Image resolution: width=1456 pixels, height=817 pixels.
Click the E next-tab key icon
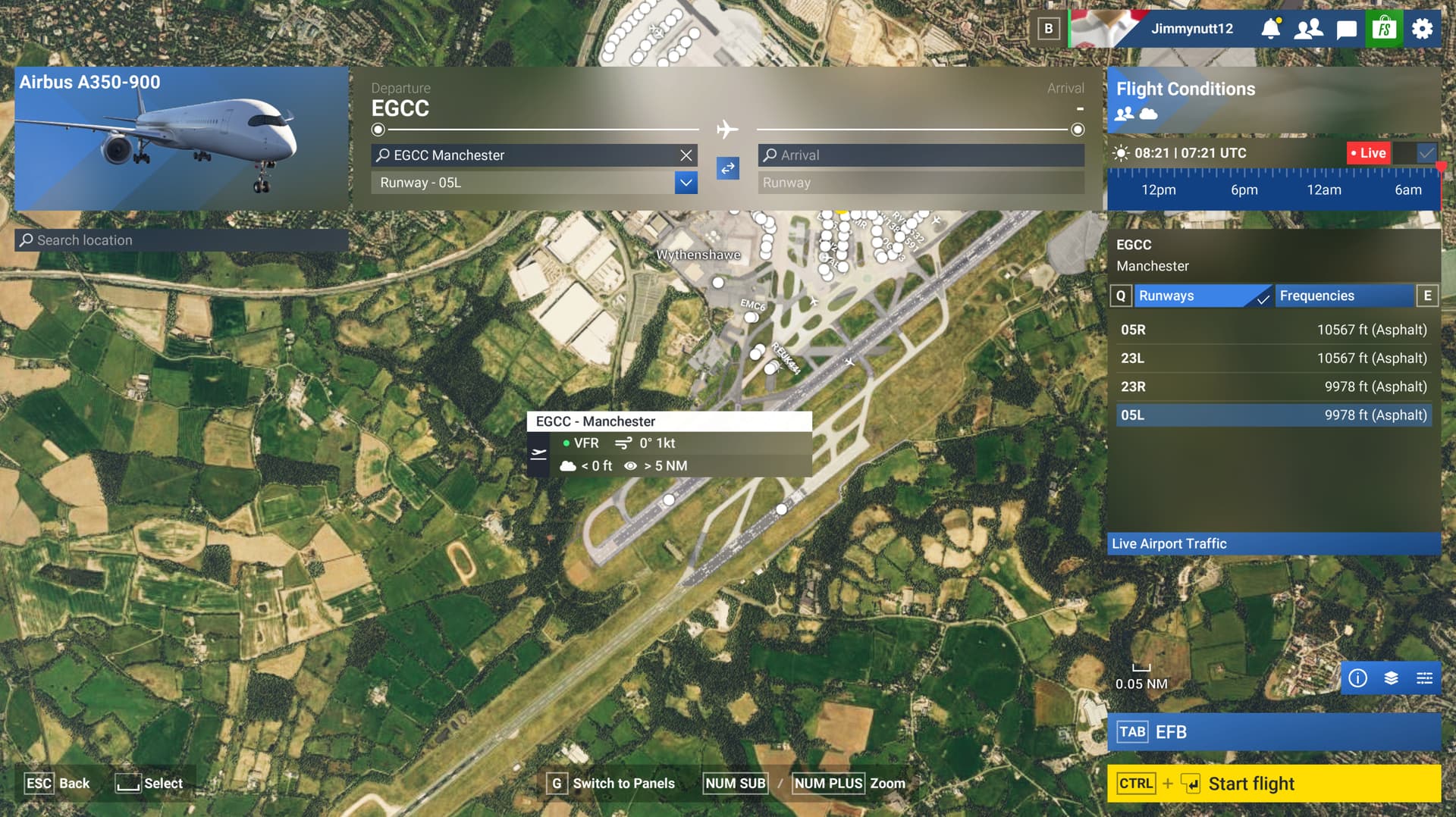click(1427, 296)
